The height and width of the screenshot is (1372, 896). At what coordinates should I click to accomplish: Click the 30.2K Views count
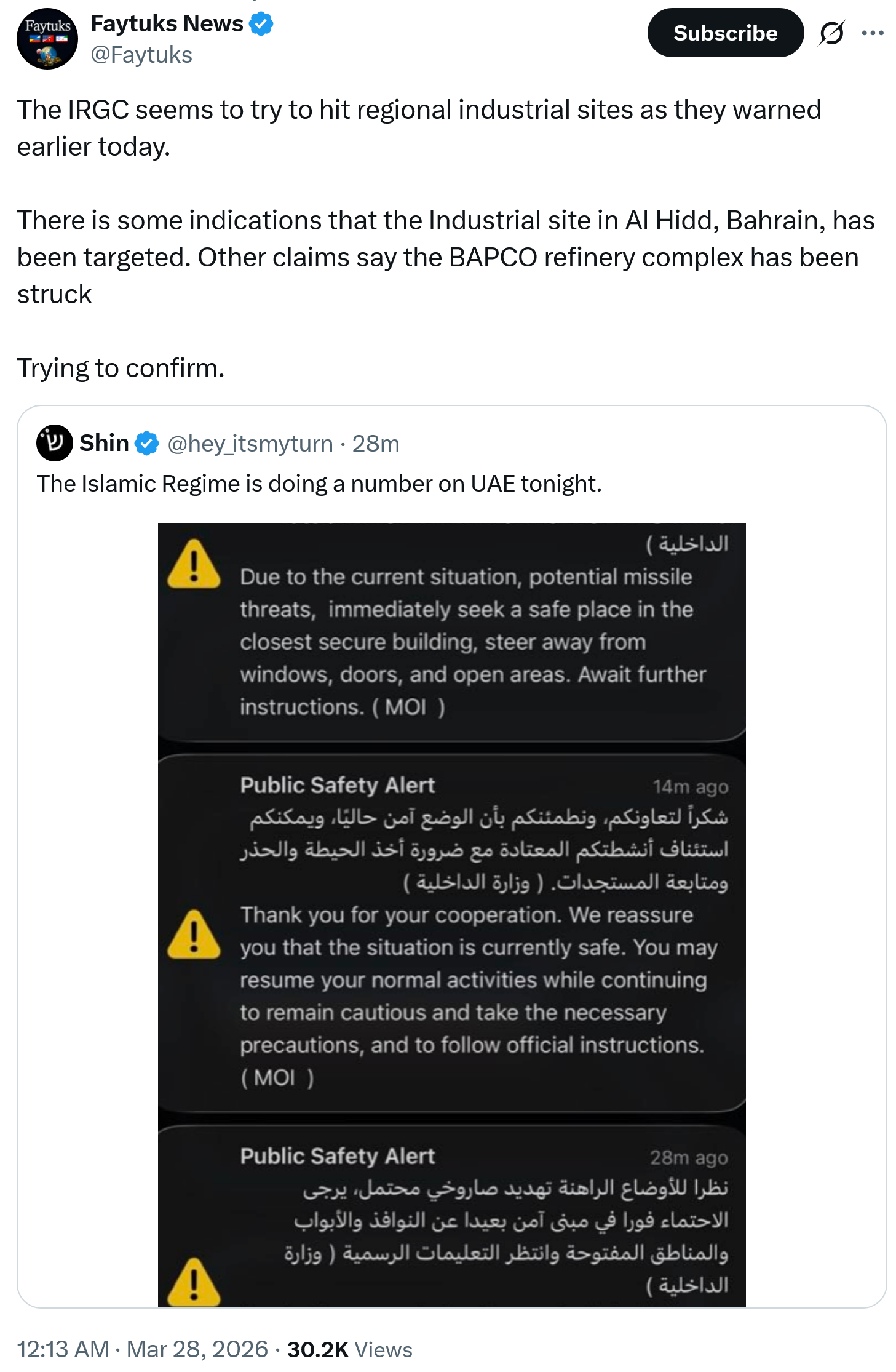(349, 1349)
